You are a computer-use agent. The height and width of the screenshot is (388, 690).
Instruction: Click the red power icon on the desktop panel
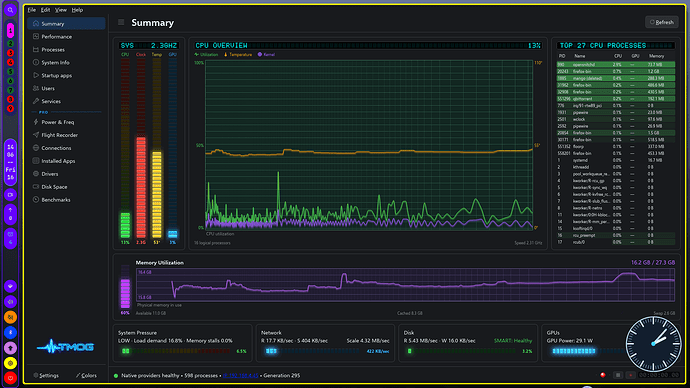coord(10,378)
